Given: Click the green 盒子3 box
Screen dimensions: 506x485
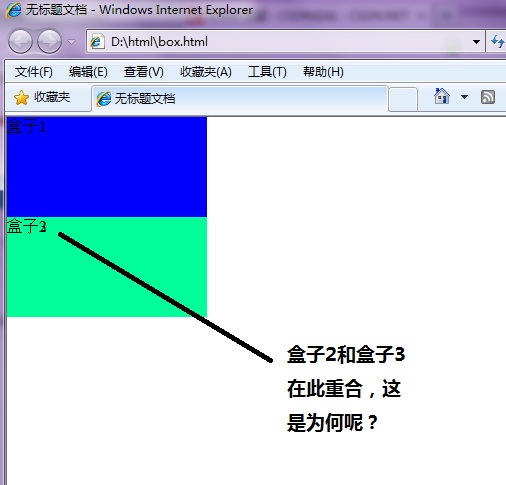Looking at the screenshot, I should point(107,267).
